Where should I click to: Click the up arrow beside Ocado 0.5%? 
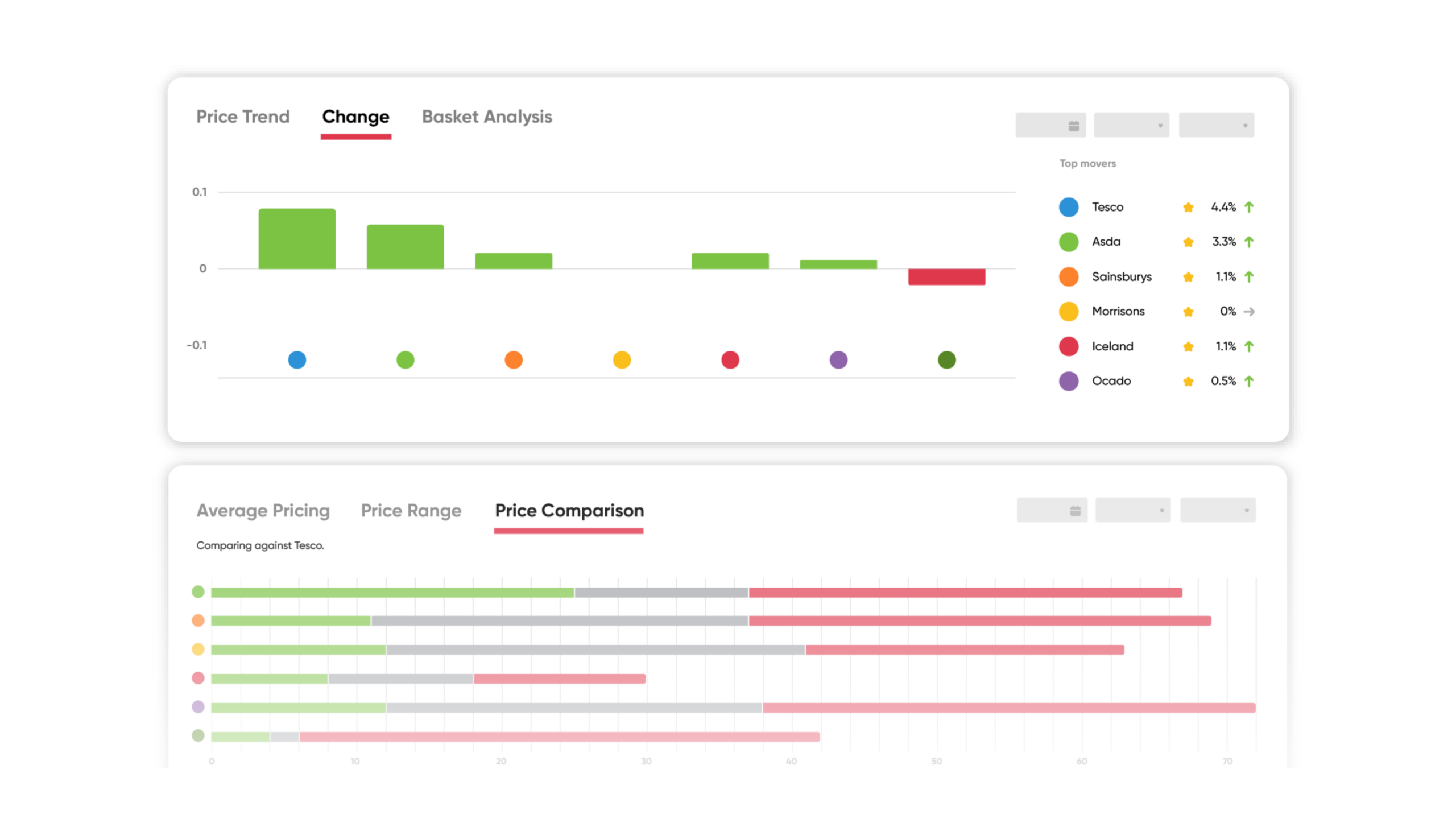coord(1249,381)
